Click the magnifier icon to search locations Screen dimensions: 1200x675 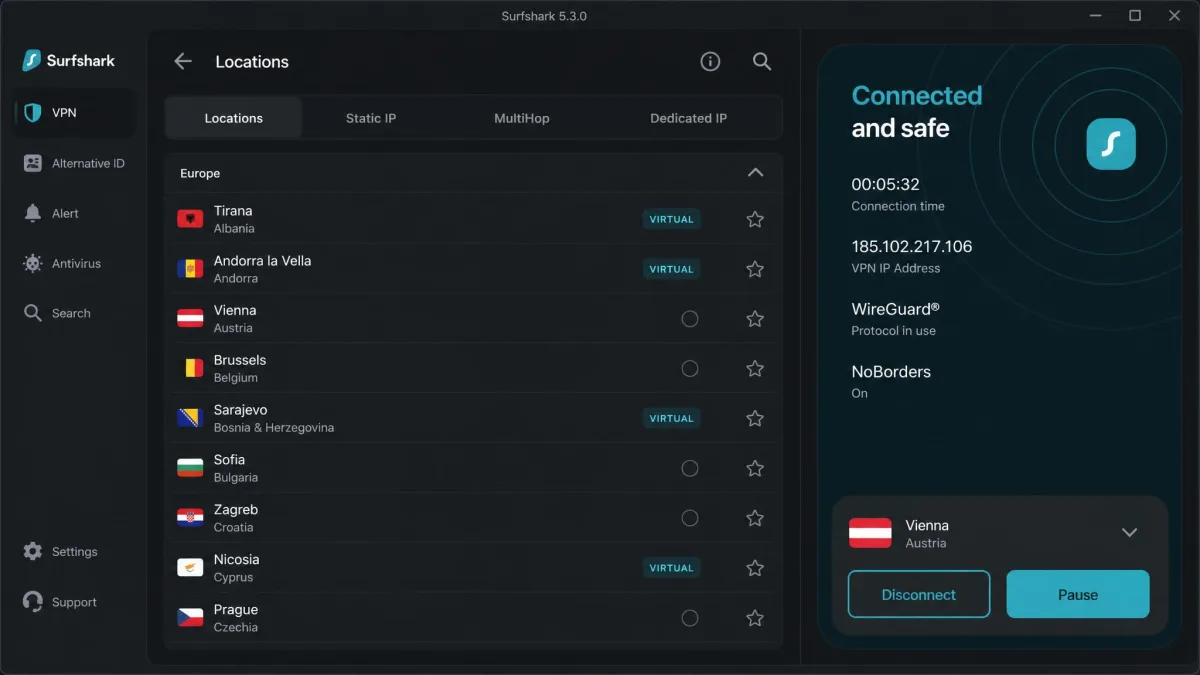762,61
